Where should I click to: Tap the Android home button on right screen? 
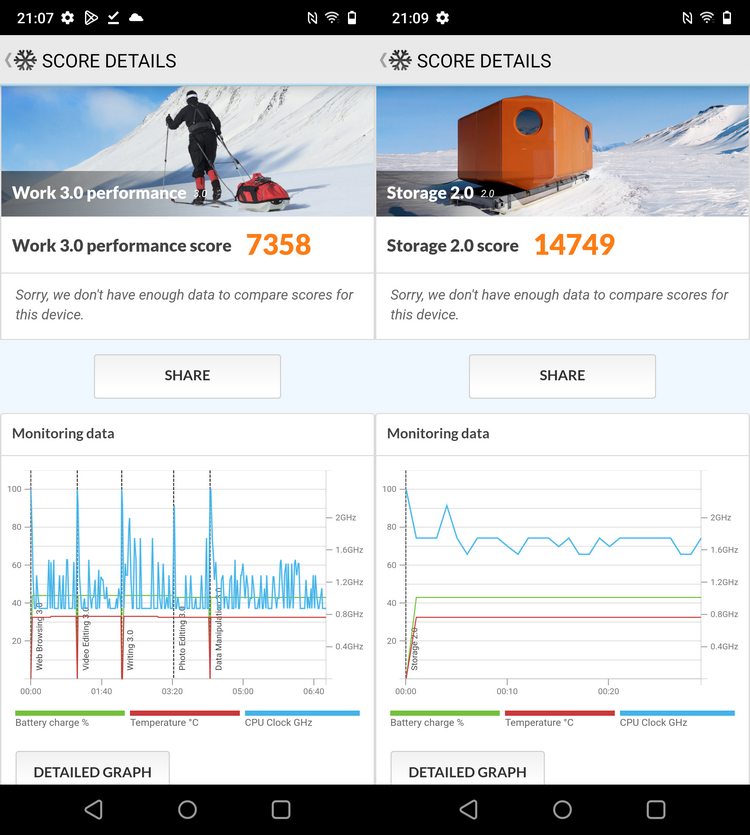562,809
